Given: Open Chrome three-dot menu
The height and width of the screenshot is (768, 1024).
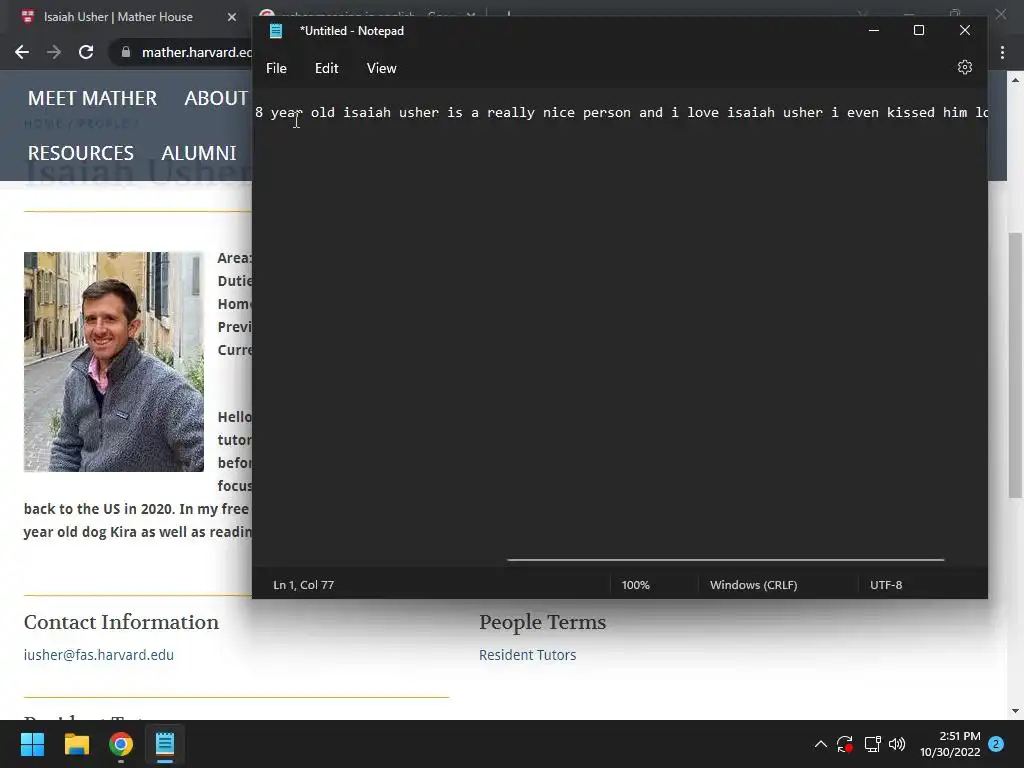Looking at the screenshot, I should pyautogui.click(x=1002, y=52).
